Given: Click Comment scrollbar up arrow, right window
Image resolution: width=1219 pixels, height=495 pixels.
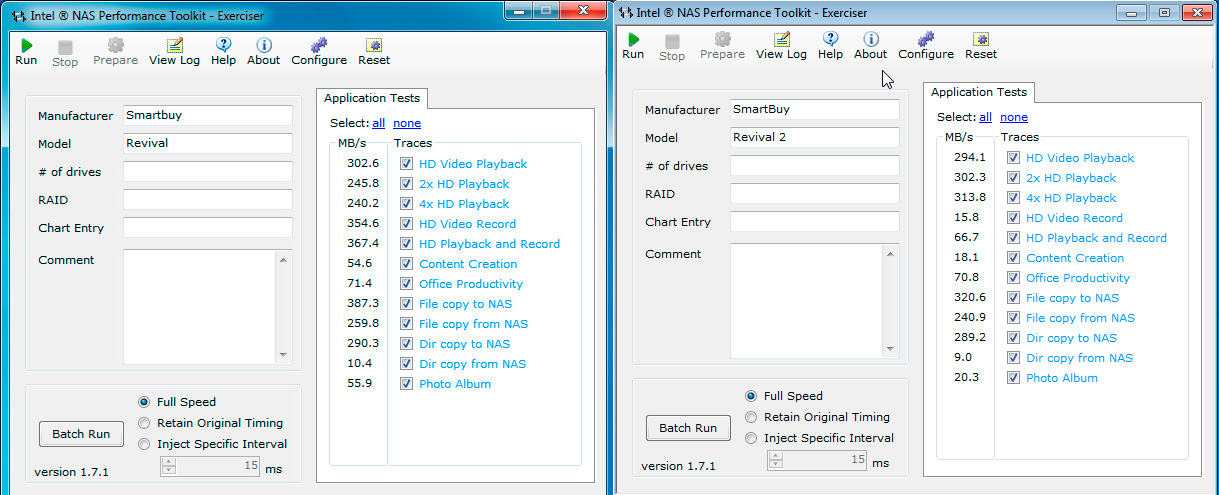Looking at the screenshot, I should click(x=891, y=254).
